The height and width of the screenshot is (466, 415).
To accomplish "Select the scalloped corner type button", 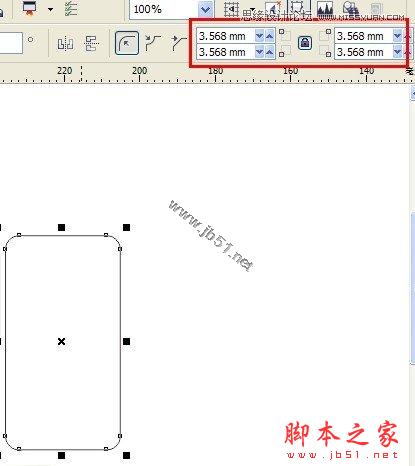I will coord(153,43).
